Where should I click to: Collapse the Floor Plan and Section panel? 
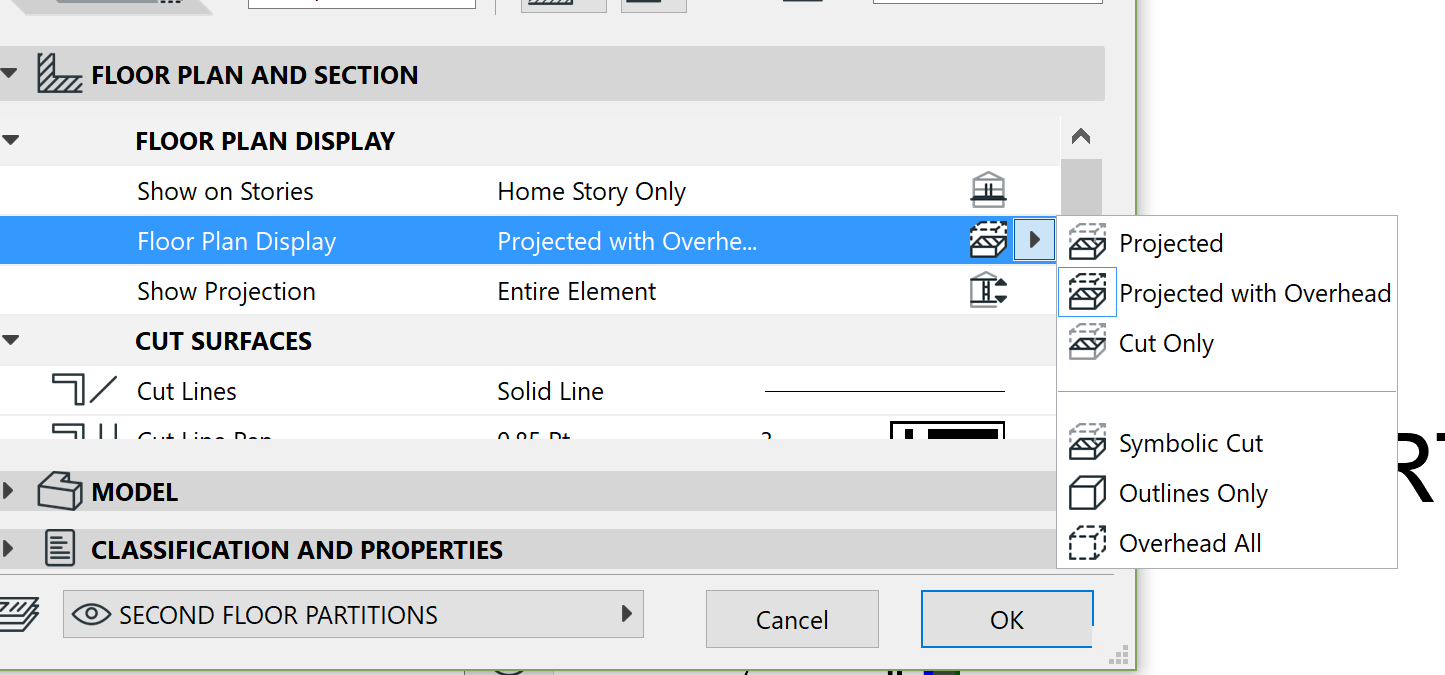(x=10, y=74)
